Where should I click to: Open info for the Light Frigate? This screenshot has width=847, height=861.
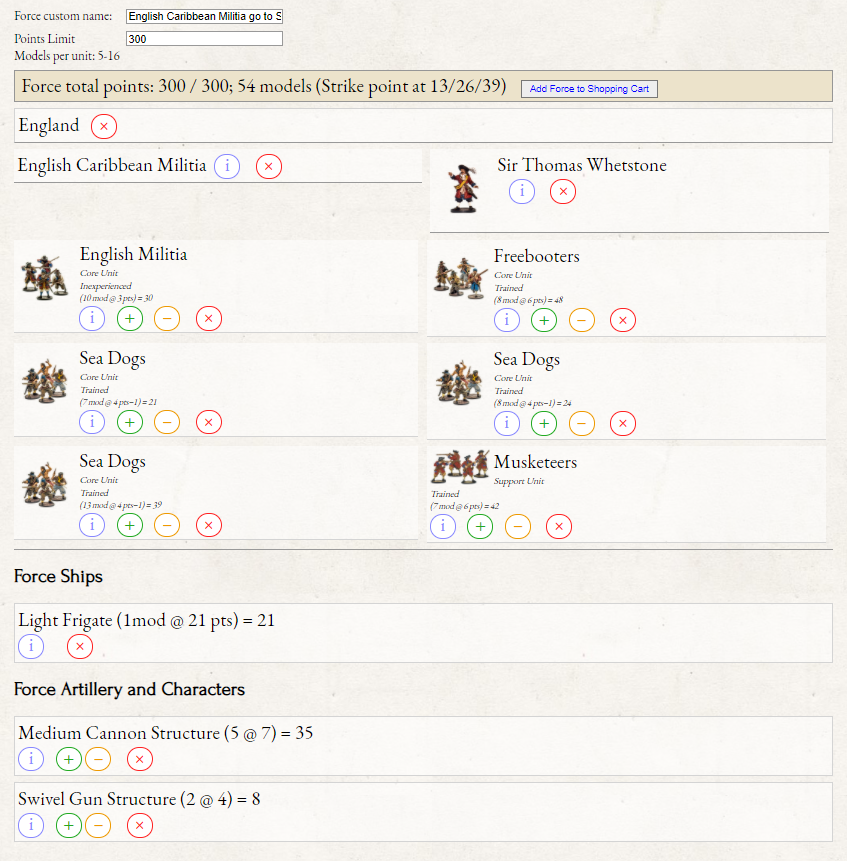click(31, 646)
